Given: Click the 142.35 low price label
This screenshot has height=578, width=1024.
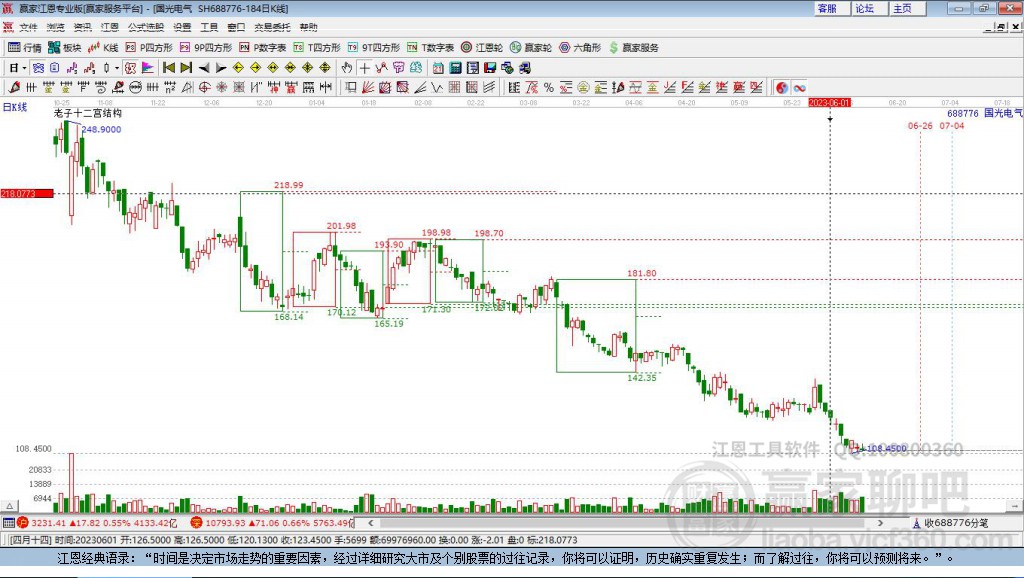Looking at the screenshot, I should (642, 377).
